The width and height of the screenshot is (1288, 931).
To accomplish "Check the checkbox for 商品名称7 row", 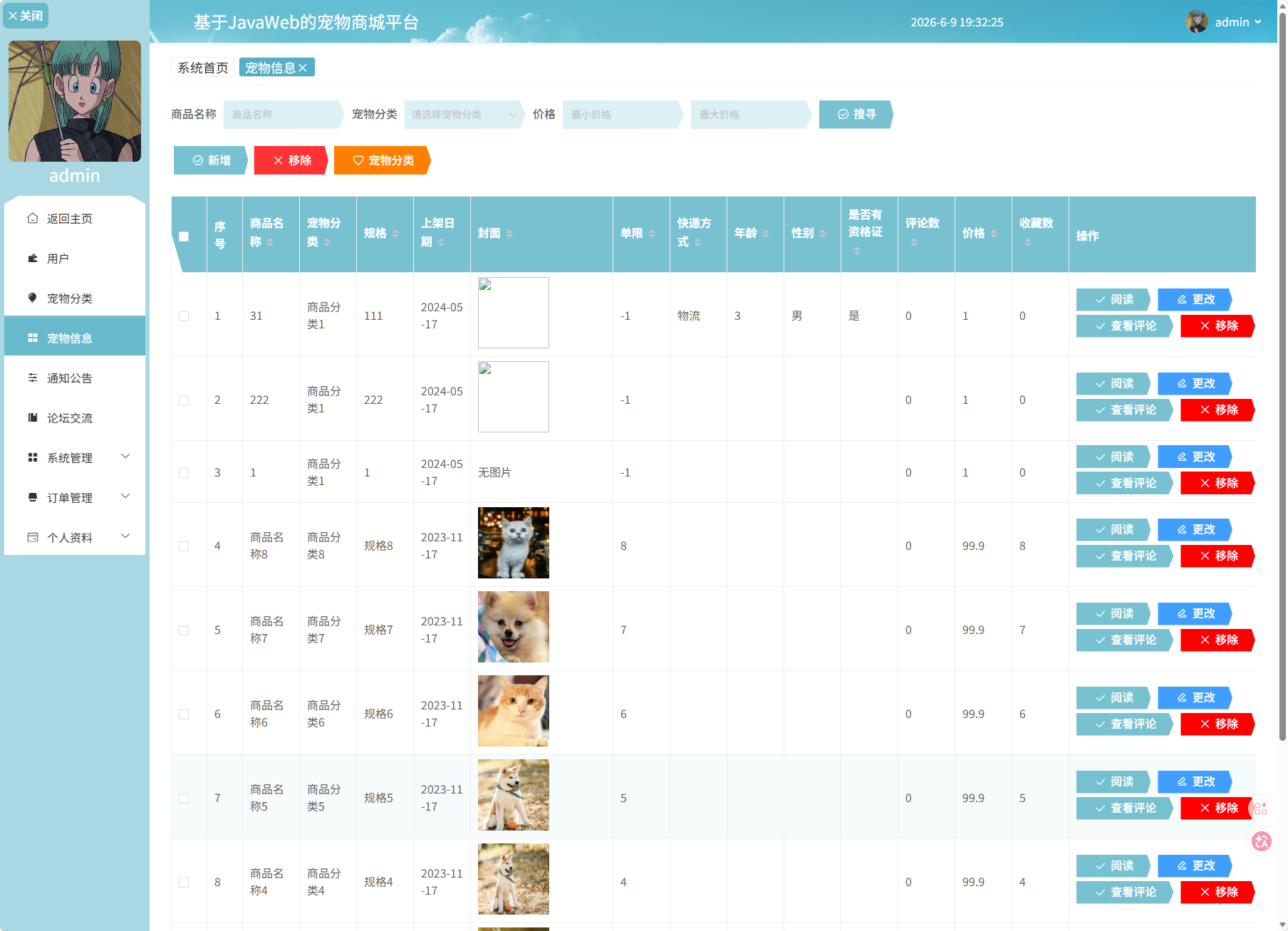I will pos(184,630).
